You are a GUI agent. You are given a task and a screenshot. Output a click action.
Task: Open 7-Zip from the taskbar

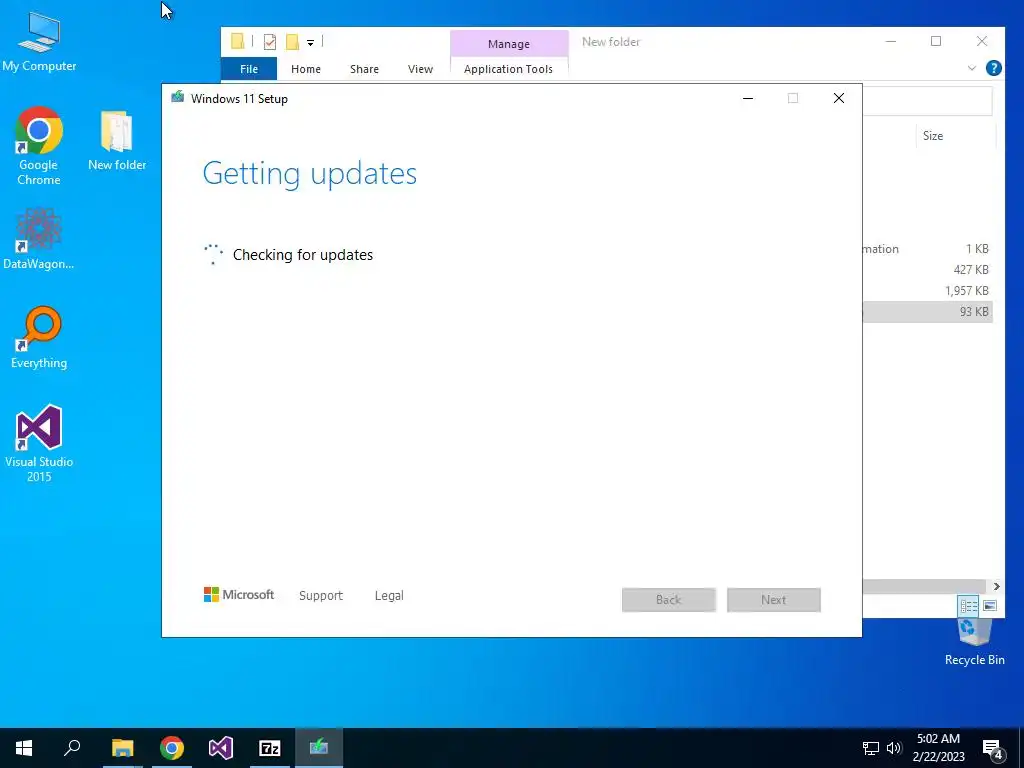coord(270,748)
